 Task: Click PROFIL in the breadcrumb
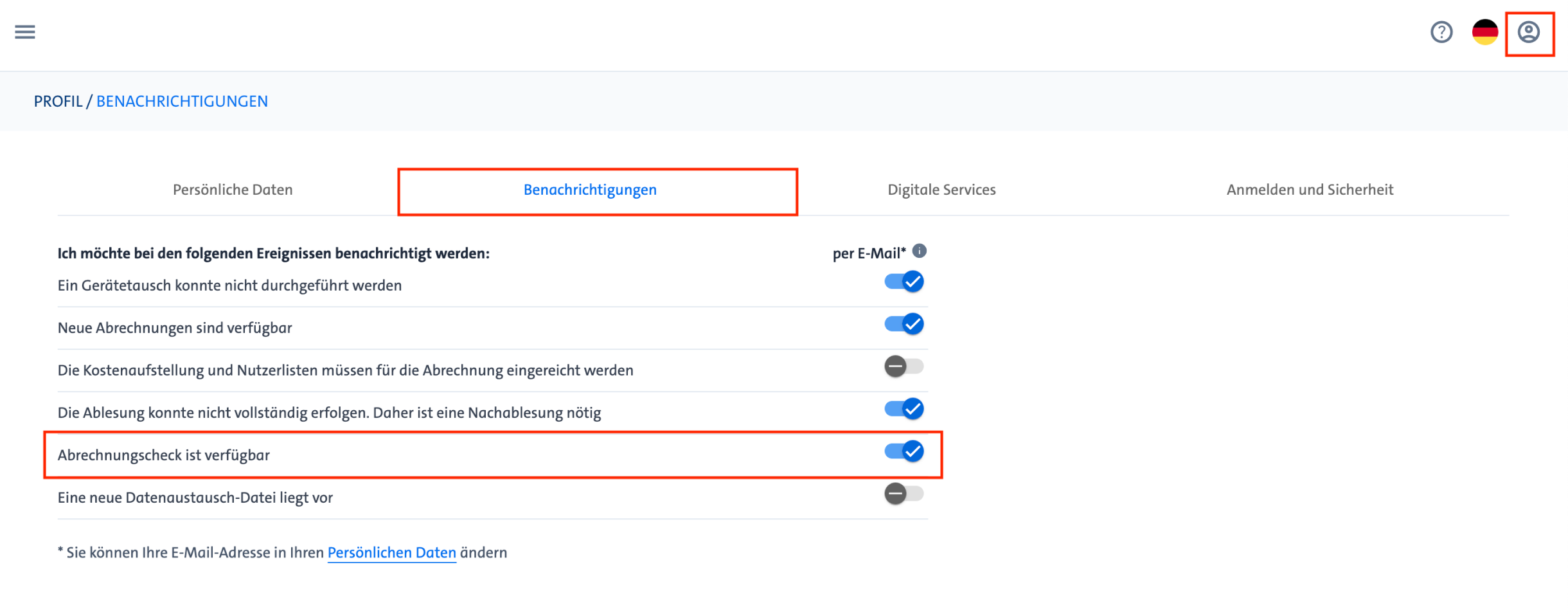pyautogui.click(x=58, y=101)
